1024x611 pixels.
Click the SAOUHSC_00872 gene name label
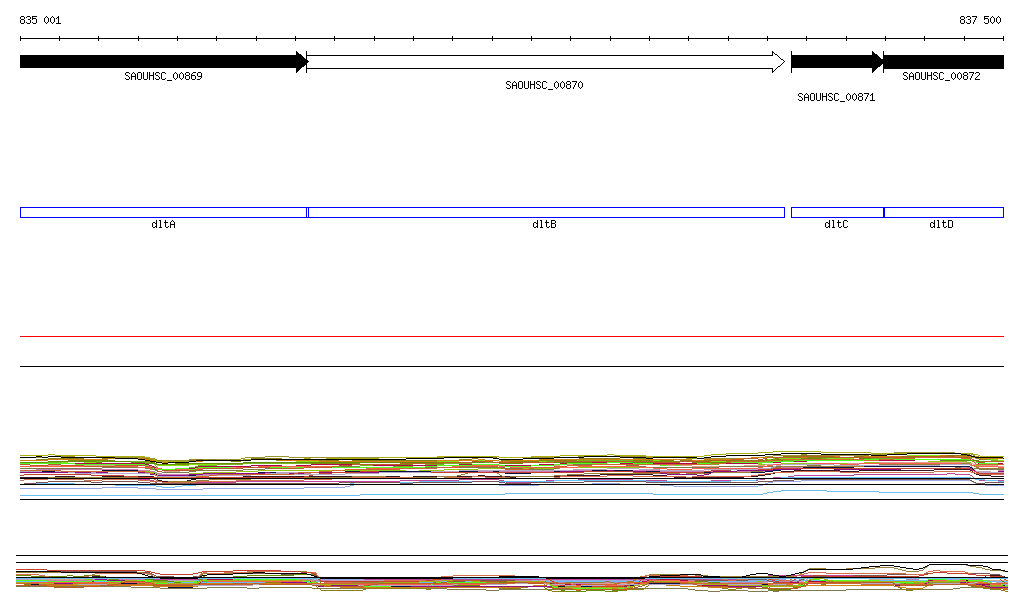pyautogui.click(x=941, y=77)
